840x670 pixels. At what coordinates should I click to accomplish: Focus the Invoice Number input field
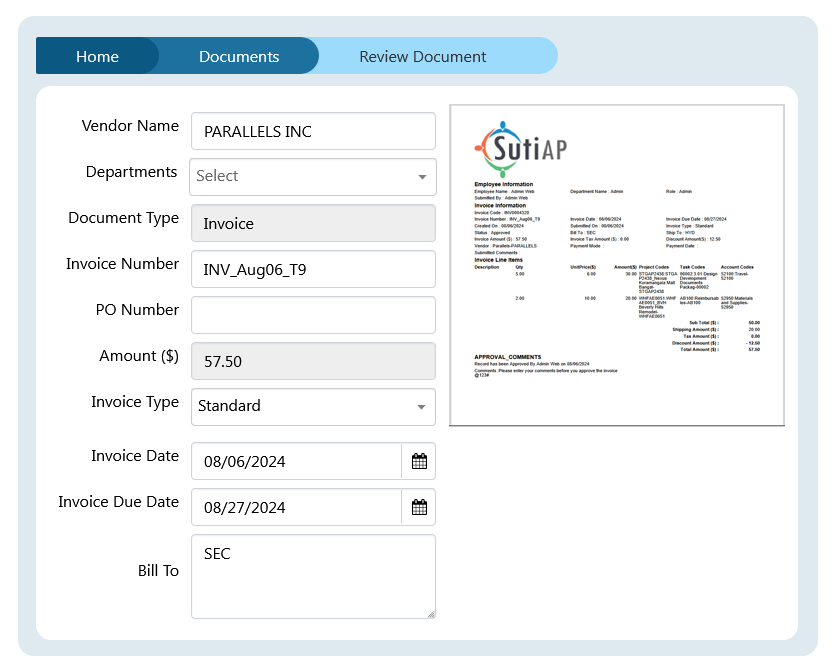tap(312, 269)
